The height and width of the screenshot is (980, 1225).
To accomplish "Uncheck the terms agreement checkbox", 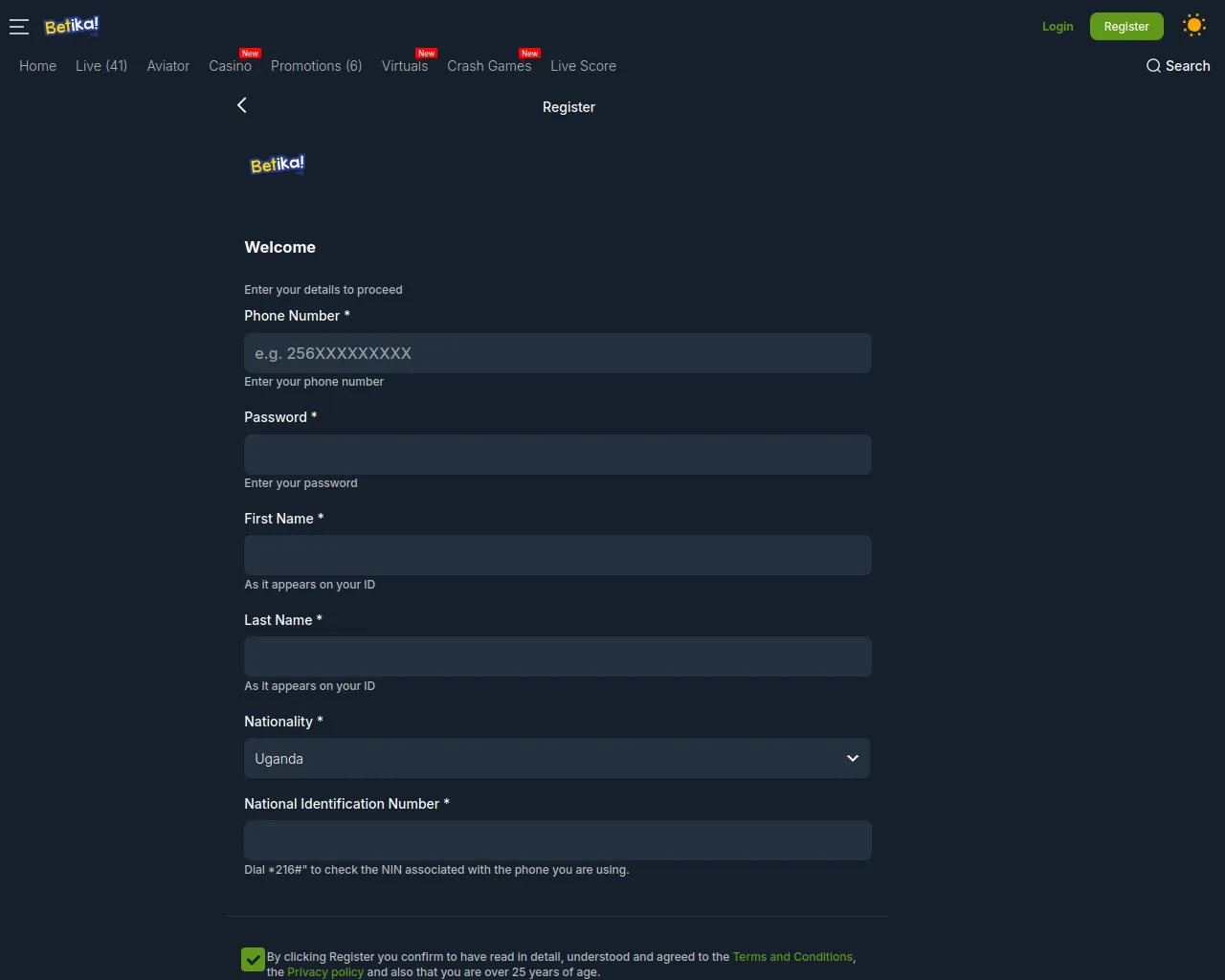I will [253, 959].
